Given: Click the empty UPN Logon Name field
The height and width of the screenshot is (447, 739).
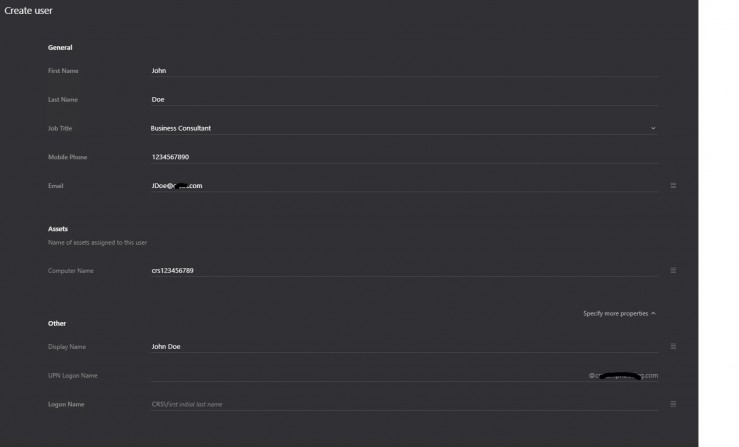Looking at the screenshot, I should 360,376.
